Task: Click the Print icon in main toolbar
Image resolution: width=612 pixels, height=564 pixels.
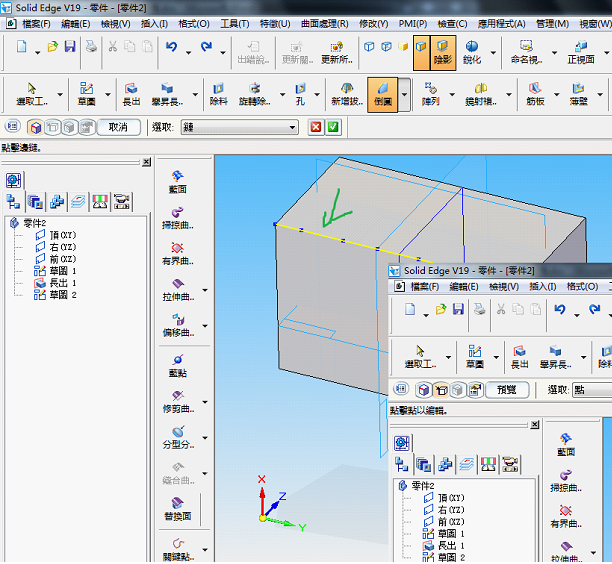Action: click(91, 47)
